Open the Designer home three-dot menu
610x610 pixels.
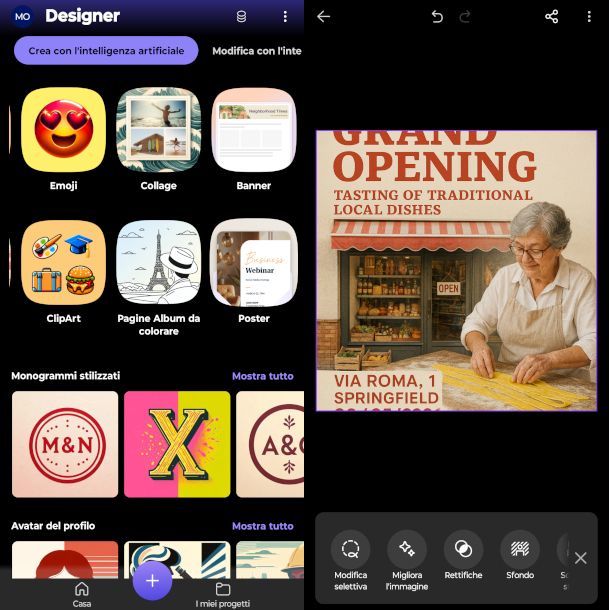[285, 16]
